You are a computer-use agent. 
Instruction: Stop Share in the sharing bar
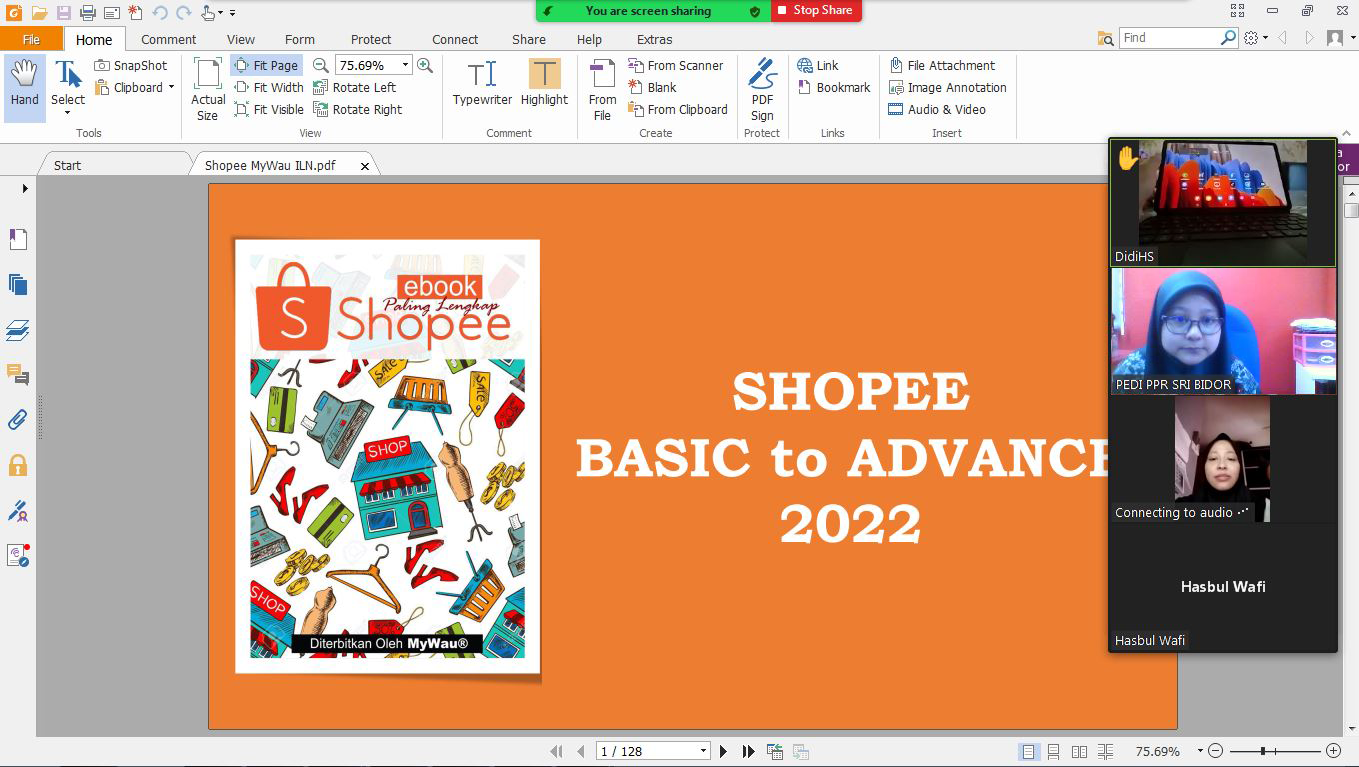click(x=815, y=11)
